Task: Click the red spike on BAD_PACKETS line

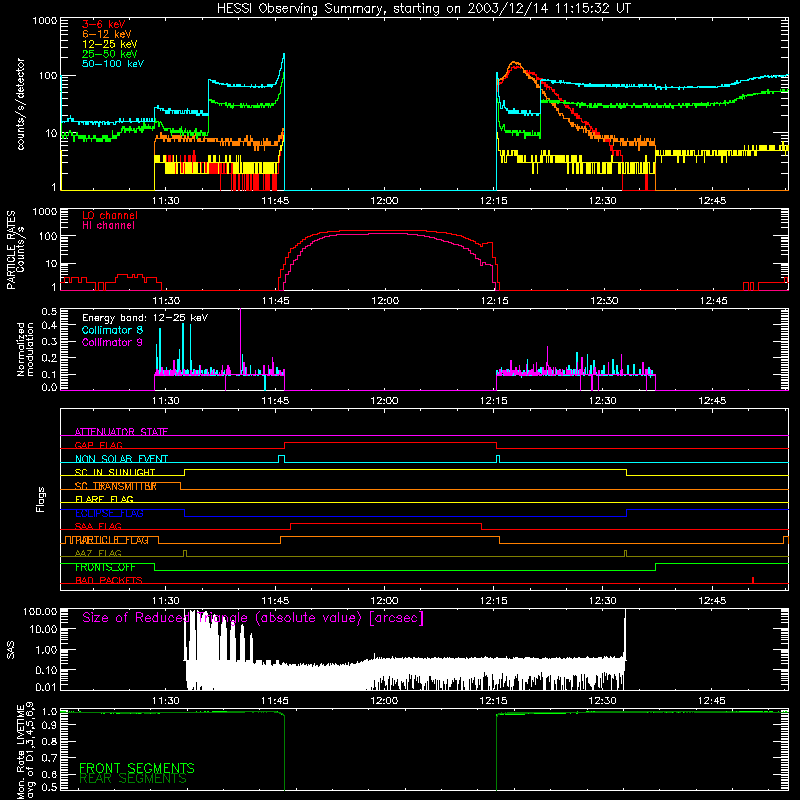Action: coord(753,580)
